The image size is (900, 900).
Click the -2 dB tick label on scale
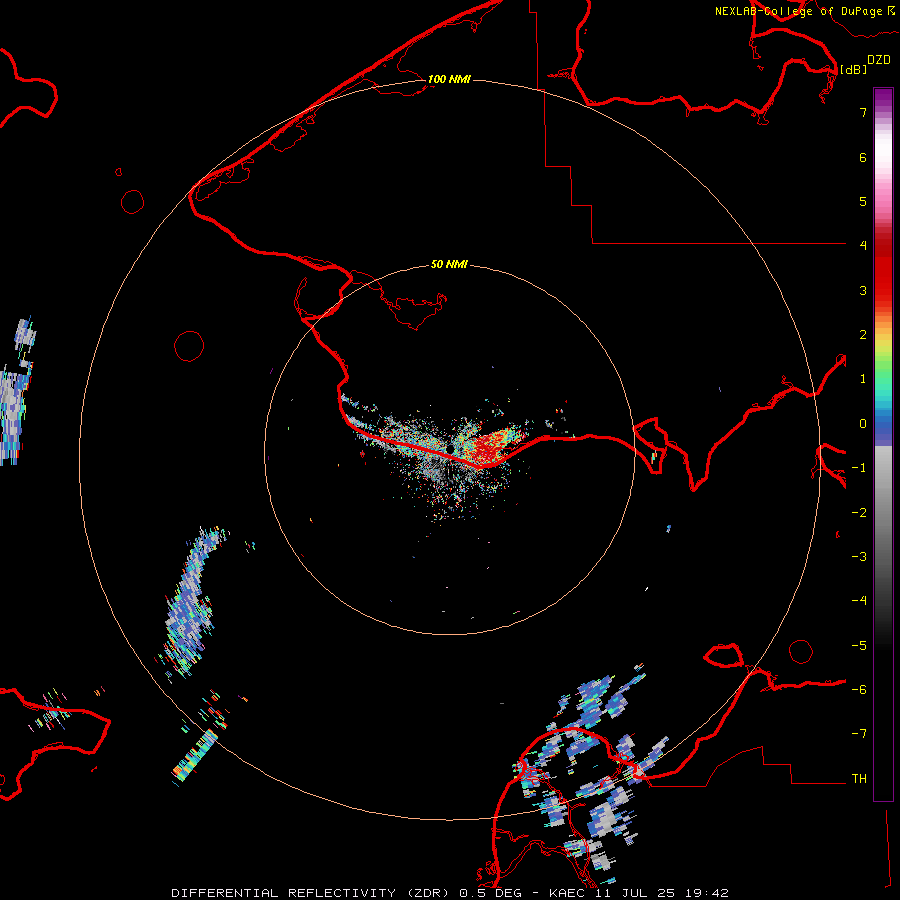(859, 513)
